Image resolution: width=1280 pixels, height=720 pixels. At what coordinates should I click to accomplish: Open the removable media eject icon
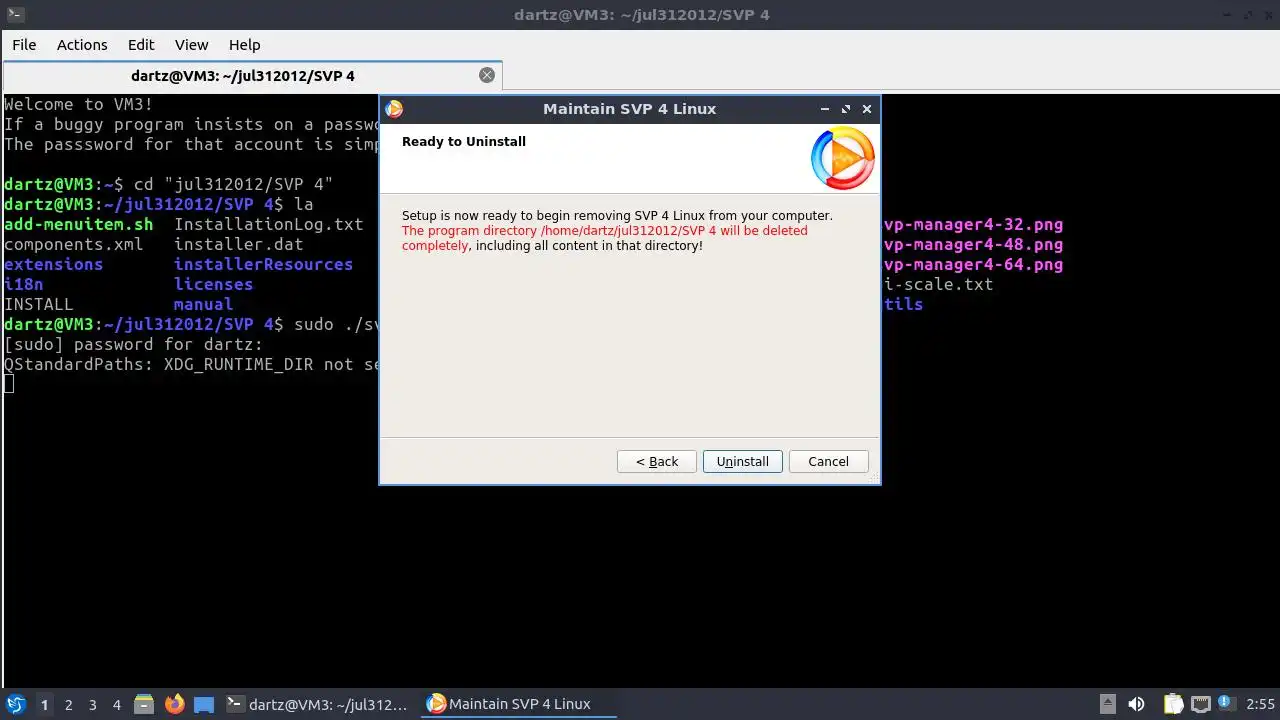pos(1107,704)
